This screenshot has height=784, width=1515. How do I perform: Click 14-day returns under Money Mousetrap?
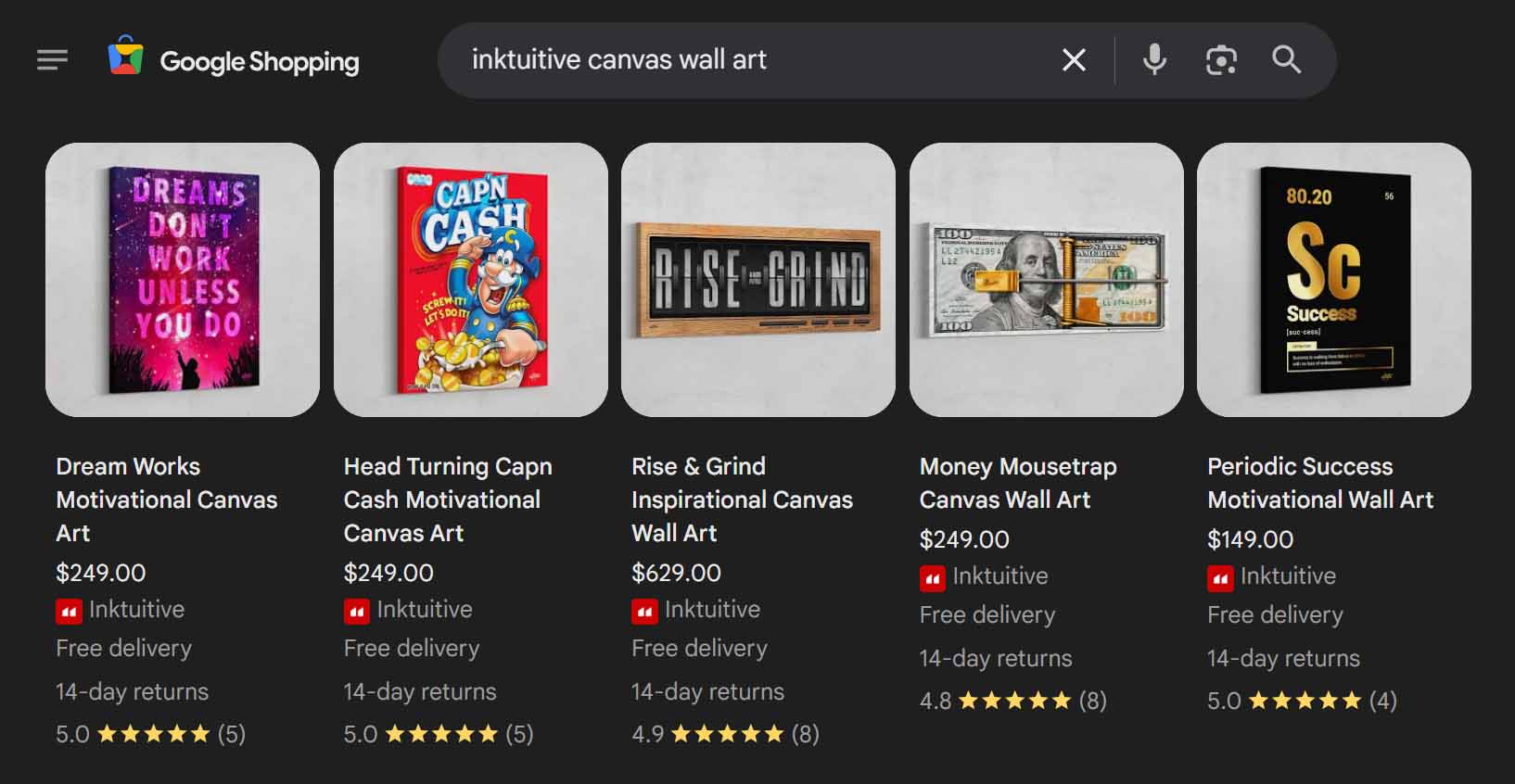click(x=996, y=659)
